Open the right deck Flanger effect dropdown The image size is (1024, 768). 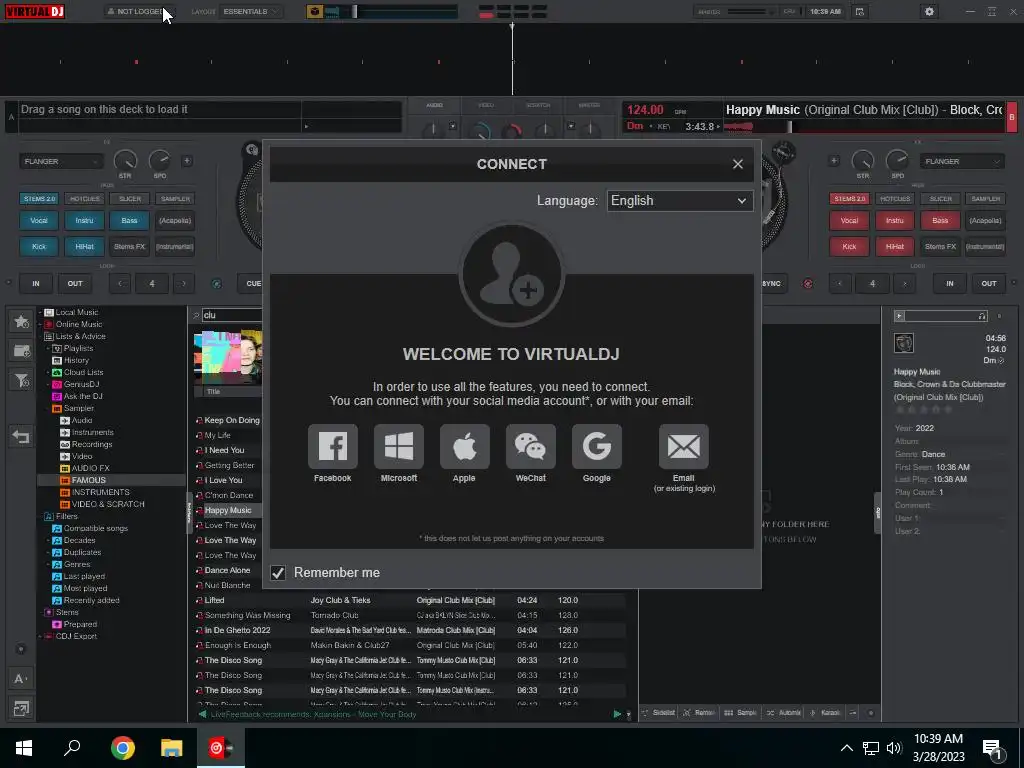point(961,161)
